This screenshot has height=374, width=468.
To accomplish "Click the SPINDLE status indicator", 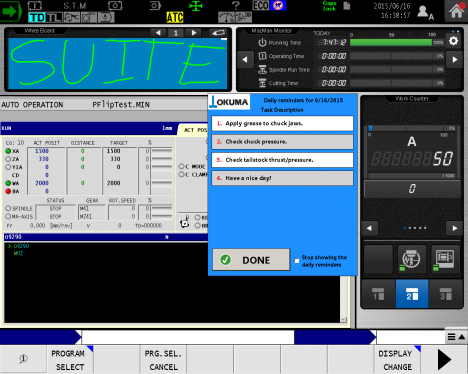I will point(8,208).
